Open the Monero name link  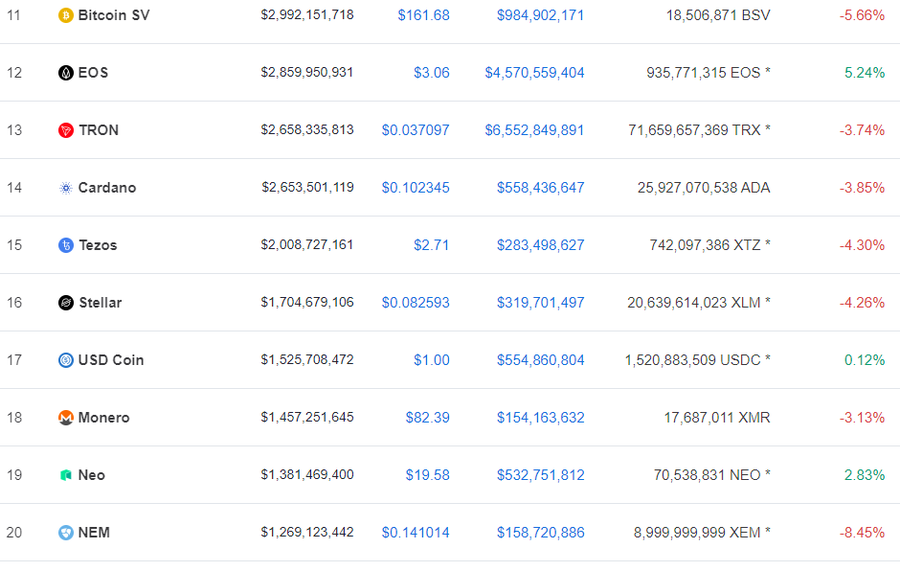click(x=104, y=417)
